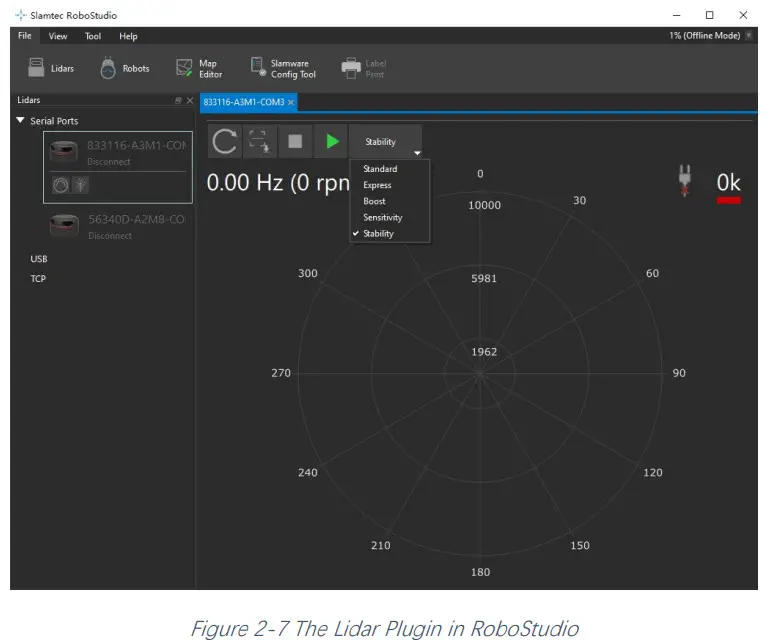Open the Offline Mode status dropdown arrow
The image size is (782, 640).
pyautogui.click(x=749, y=35)
